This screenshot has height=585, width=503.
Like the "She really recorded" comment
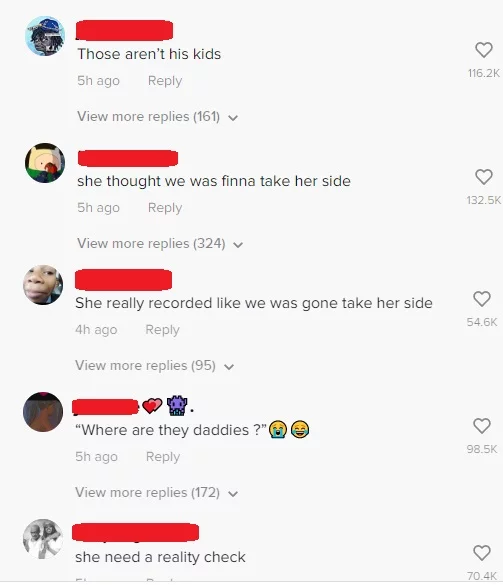coord(482,299)
